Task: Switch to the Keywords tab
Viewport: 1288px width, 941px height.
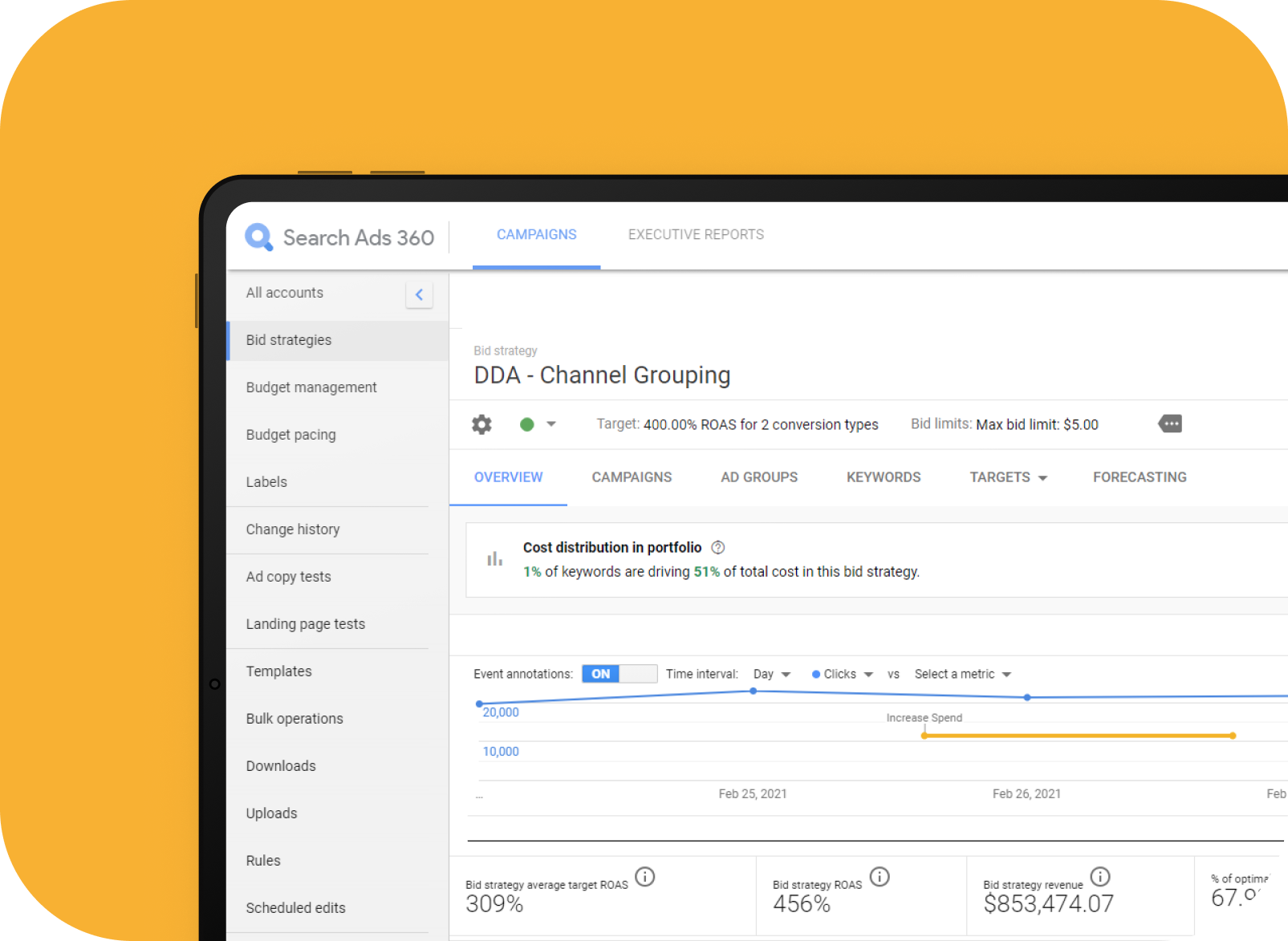Action: [884, 477]
